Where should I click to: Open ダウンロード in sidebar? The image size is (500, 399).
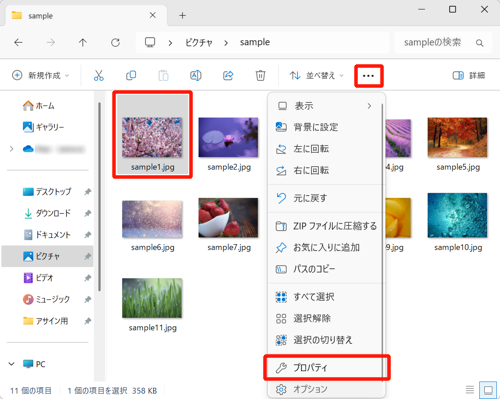coord(47,213)
